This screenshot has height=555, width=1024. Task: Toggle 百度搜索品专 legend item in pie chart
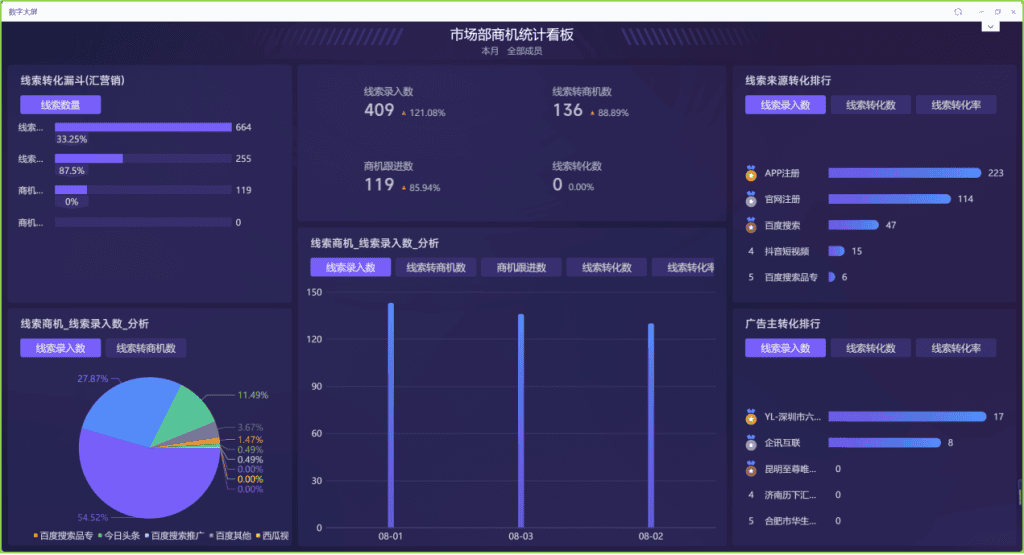coord(66,537)
